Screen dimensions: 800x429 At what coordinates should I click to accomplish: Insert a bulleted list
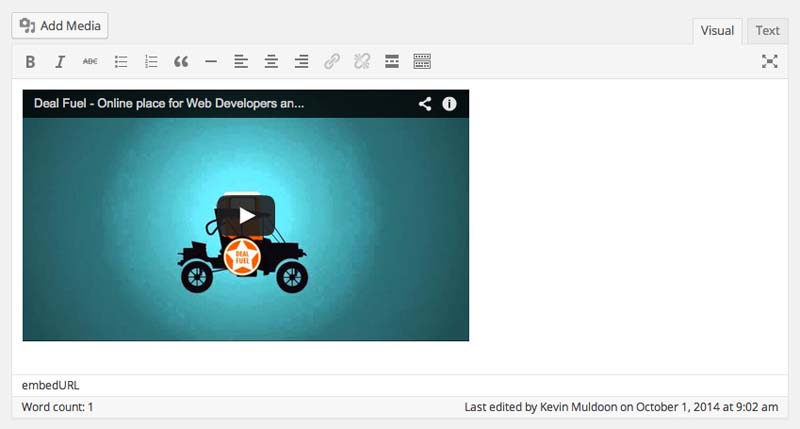click(x=121, y=62)
